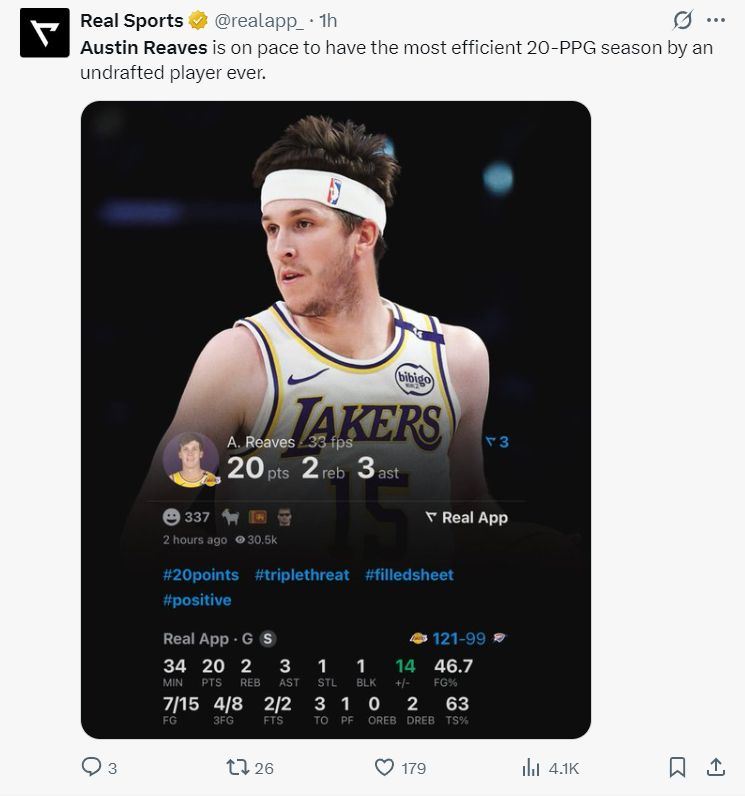This screenshot has width=745, height=796.
Task: Click the #triplethreat hashtag
Action: point(302,575)
